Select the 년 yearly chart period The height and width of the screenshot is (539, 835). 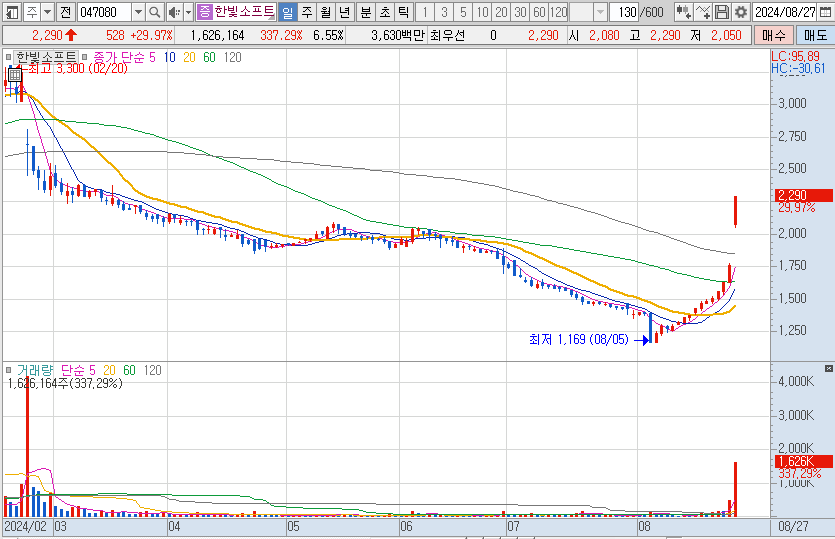tap(345, 12)
